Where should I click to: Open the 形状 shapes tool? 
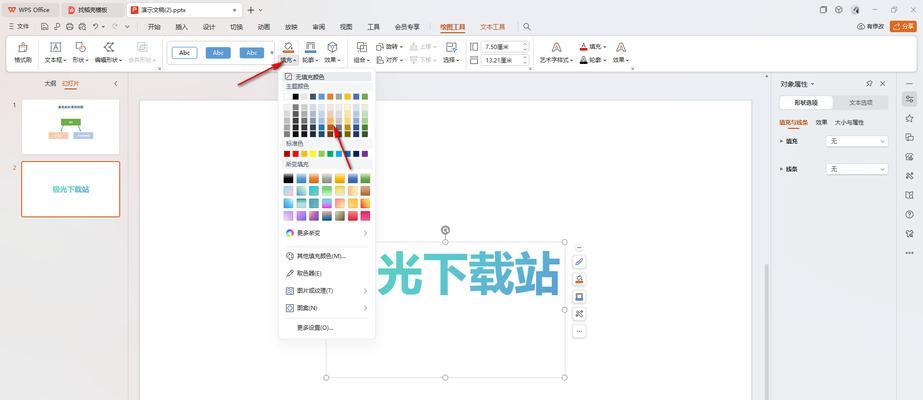click(x=81, y=52)
